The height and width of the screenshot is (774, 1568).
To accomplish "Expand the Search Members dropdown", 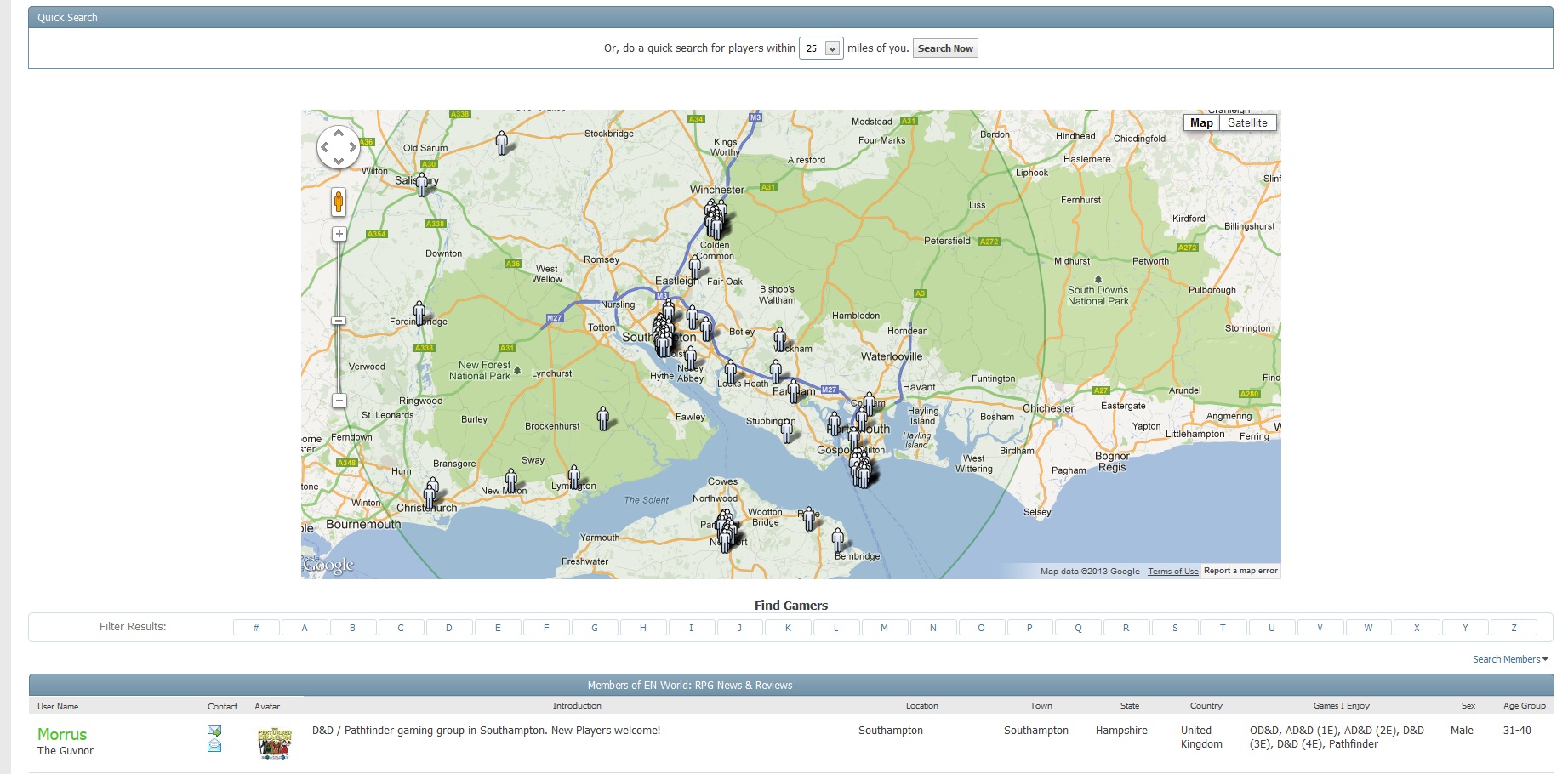I will click(x=1510, y=659).
